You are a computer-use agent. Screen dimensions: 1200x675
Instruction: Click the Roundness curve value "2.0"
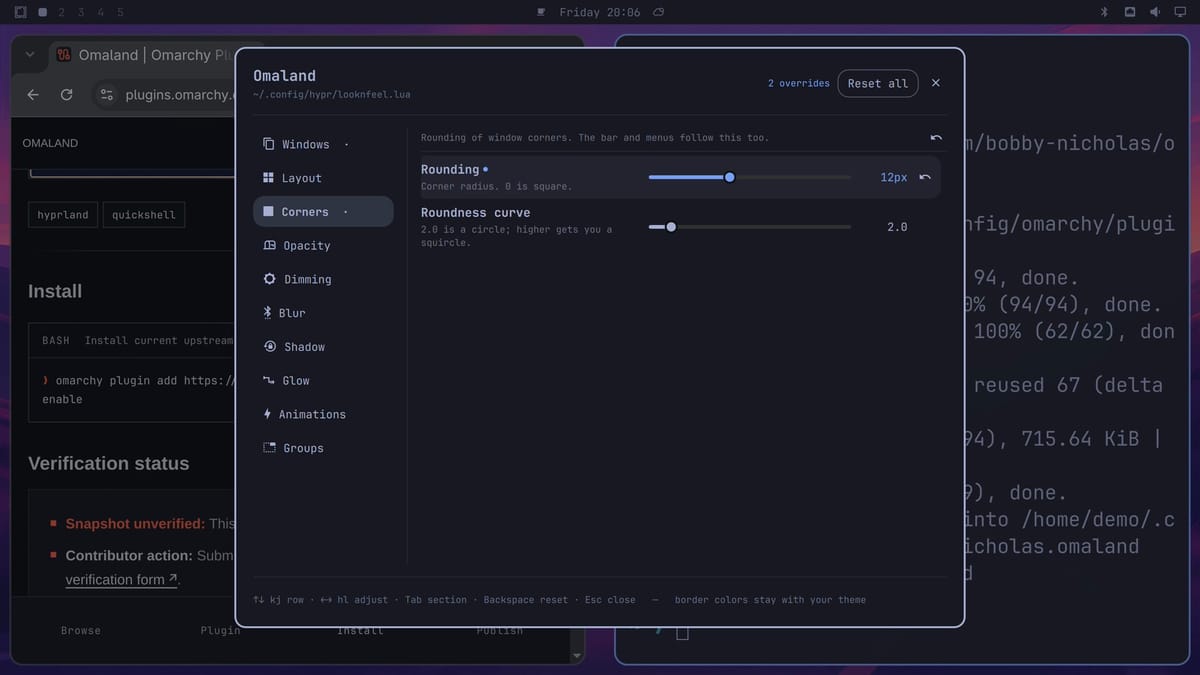tap(897, 227)
